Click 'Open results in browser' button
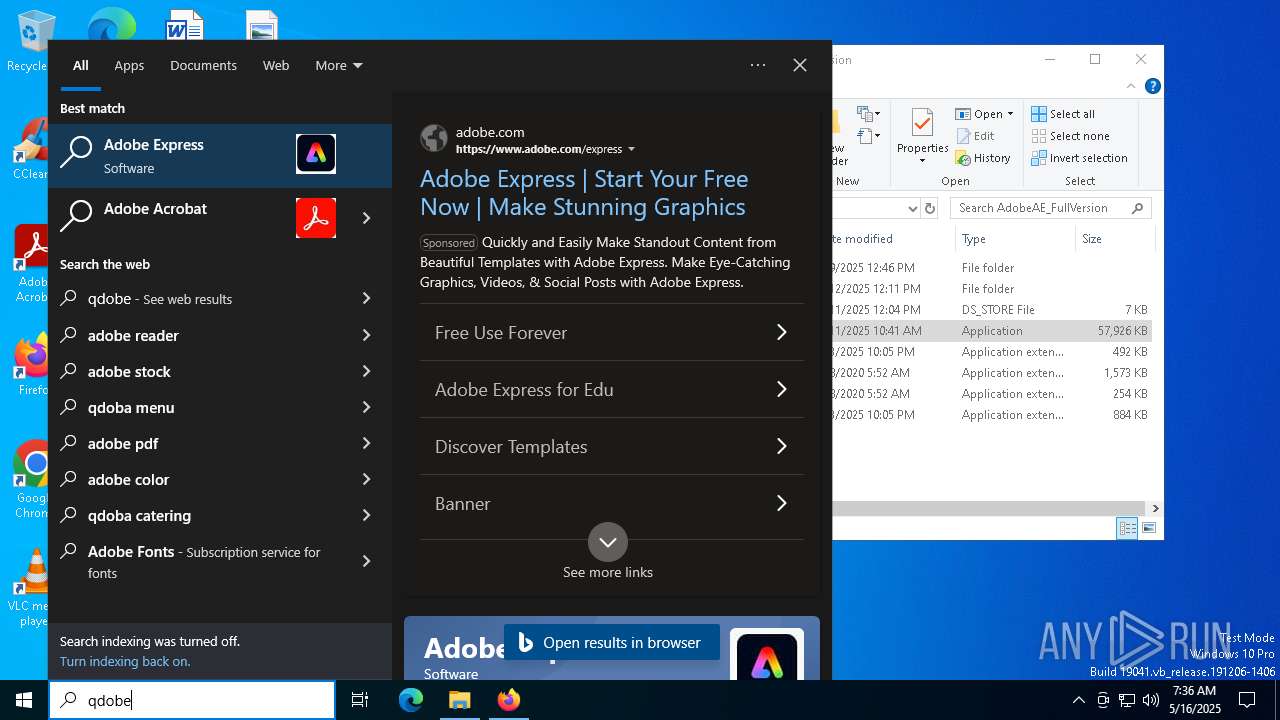The height and width of the screenshot is (720, 1280). click(612, 642)
